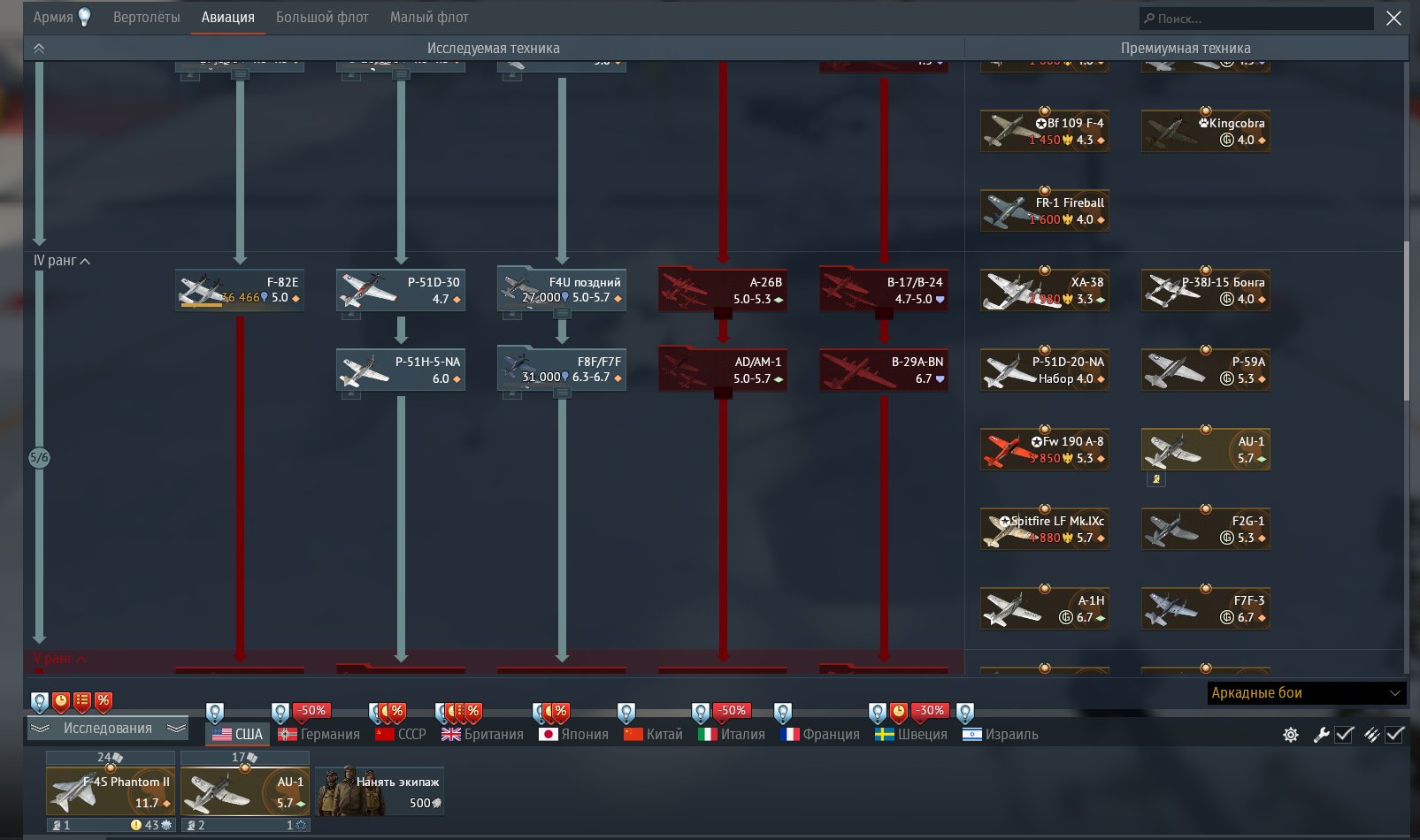1420x840 pixels.
Task: Select the P-51D-20-NA Набор aircraft
Action: [x=1045, y=370]
